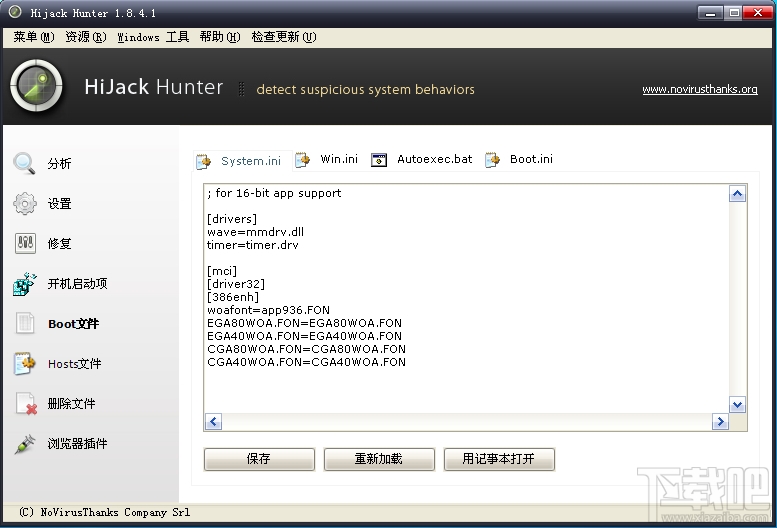Click the Autoexec.bat window icon
Image resolution: width=777 pixels, height=528 pixels.
coord(379,159)
